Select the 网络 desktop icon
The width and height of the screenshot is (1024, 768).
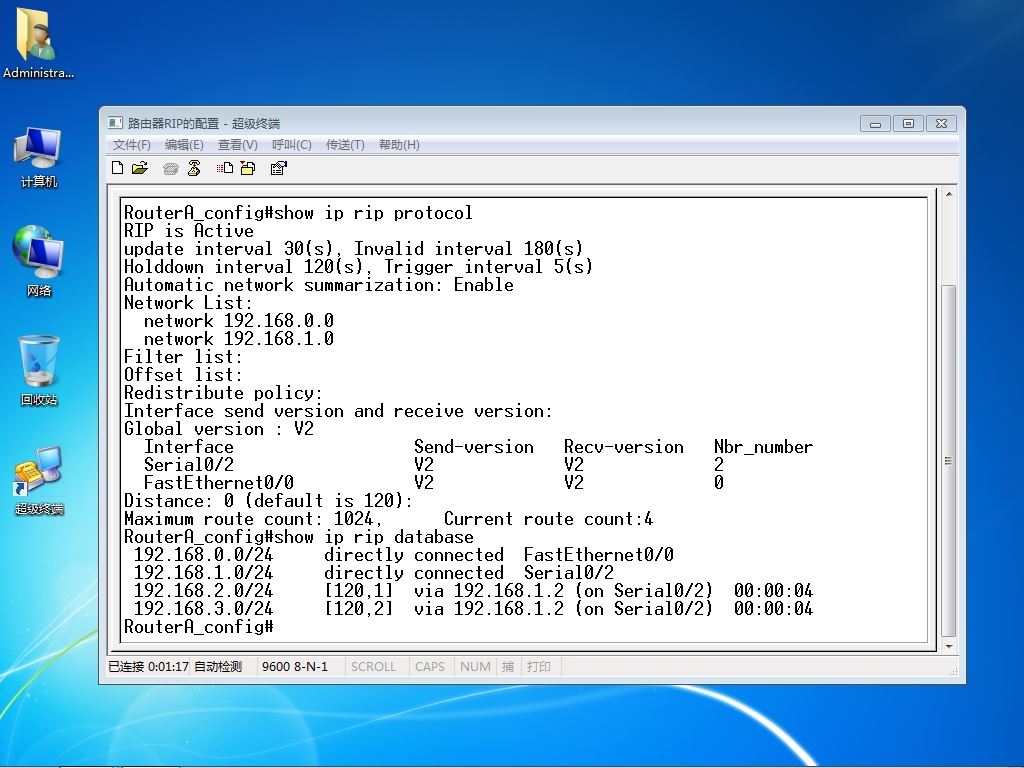pos(38,261)
